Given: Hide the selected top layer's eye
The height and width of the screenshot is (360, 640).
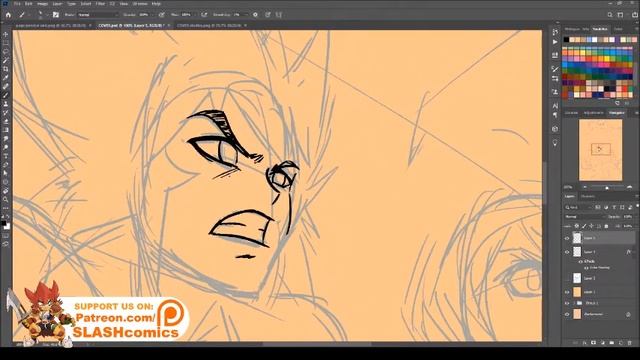Looking at the screenshot, I should [567, 238].
